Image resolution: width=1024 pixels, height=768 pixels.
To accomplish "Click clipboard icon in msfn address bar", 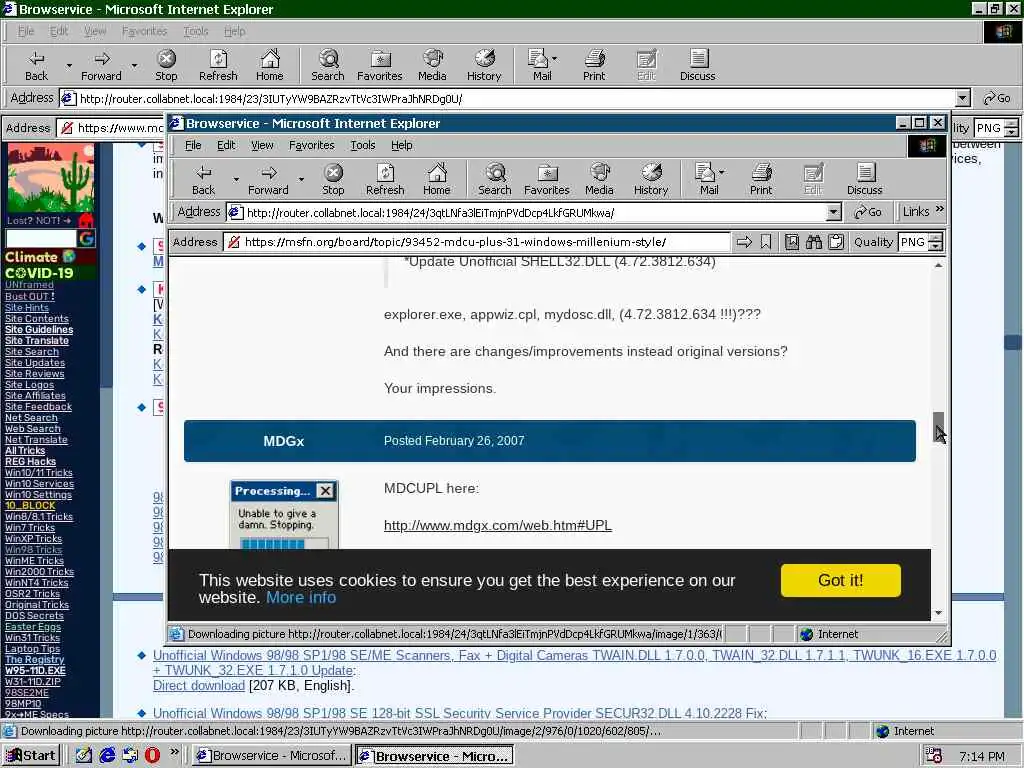I will pos(836,242).
